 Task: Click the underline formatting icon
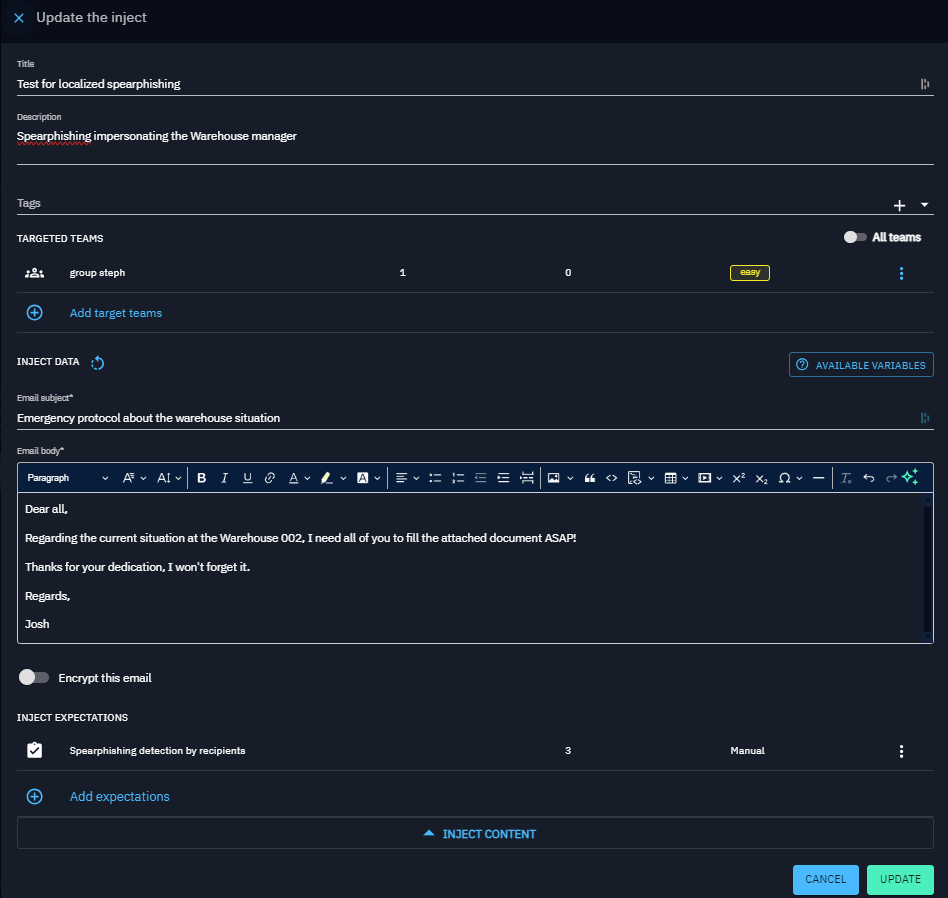(x=247, y=478)
